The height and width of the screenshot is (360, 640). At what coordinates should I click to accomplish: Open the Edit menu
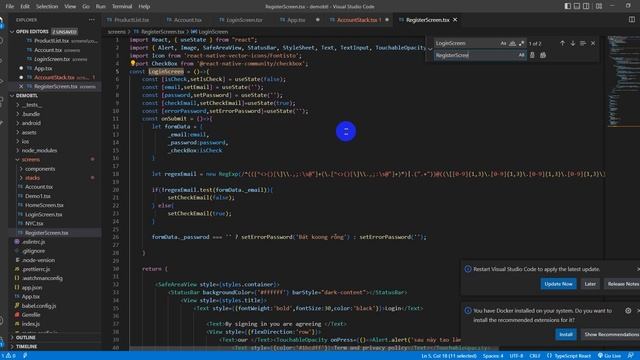(x=25, y=7)
